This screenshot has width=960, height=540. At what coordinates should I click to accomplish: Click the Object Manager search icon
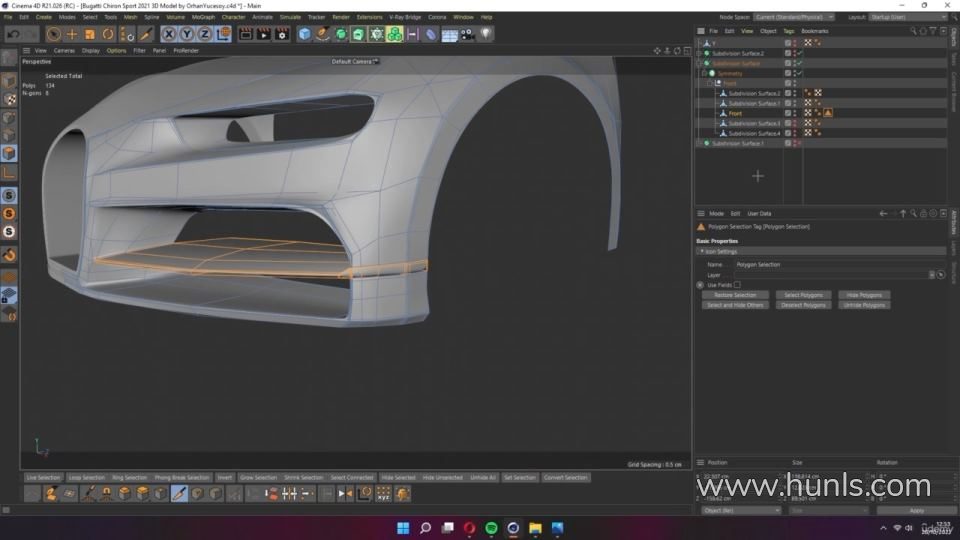(x=913, y=31)
